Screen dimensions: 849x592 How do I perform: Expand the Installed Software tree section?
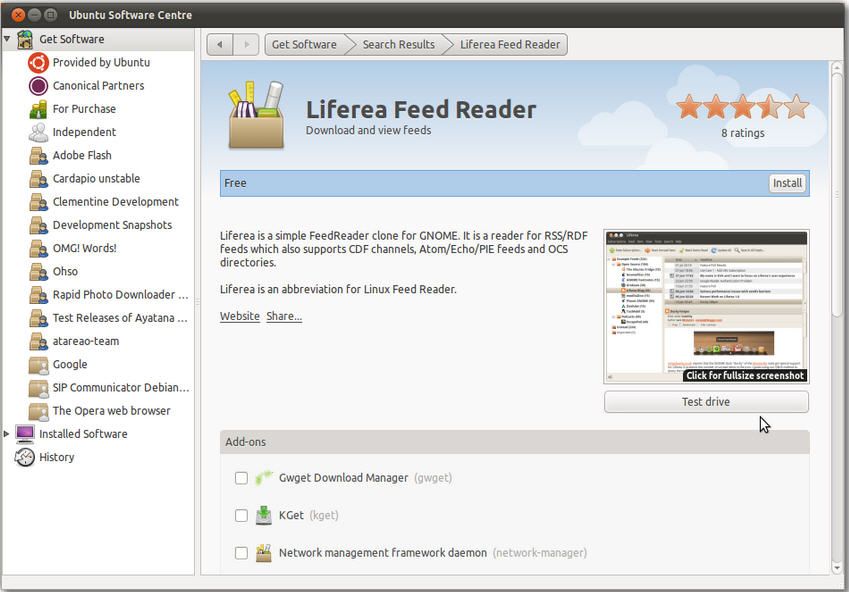(x=6, y=434)
